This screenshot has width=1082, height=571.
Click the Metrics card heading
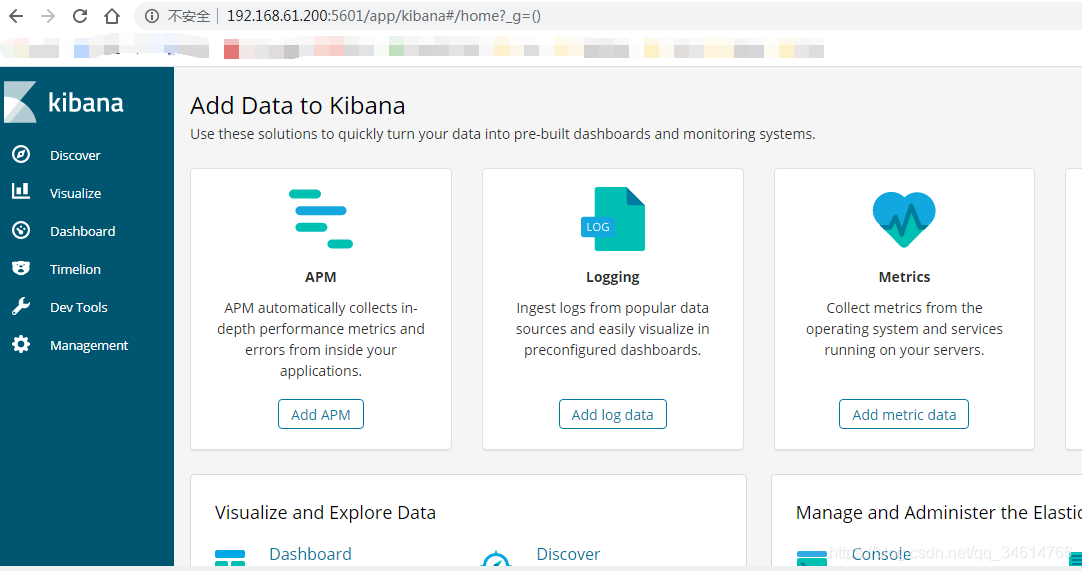pyautogui.click(x=904, y=277)
